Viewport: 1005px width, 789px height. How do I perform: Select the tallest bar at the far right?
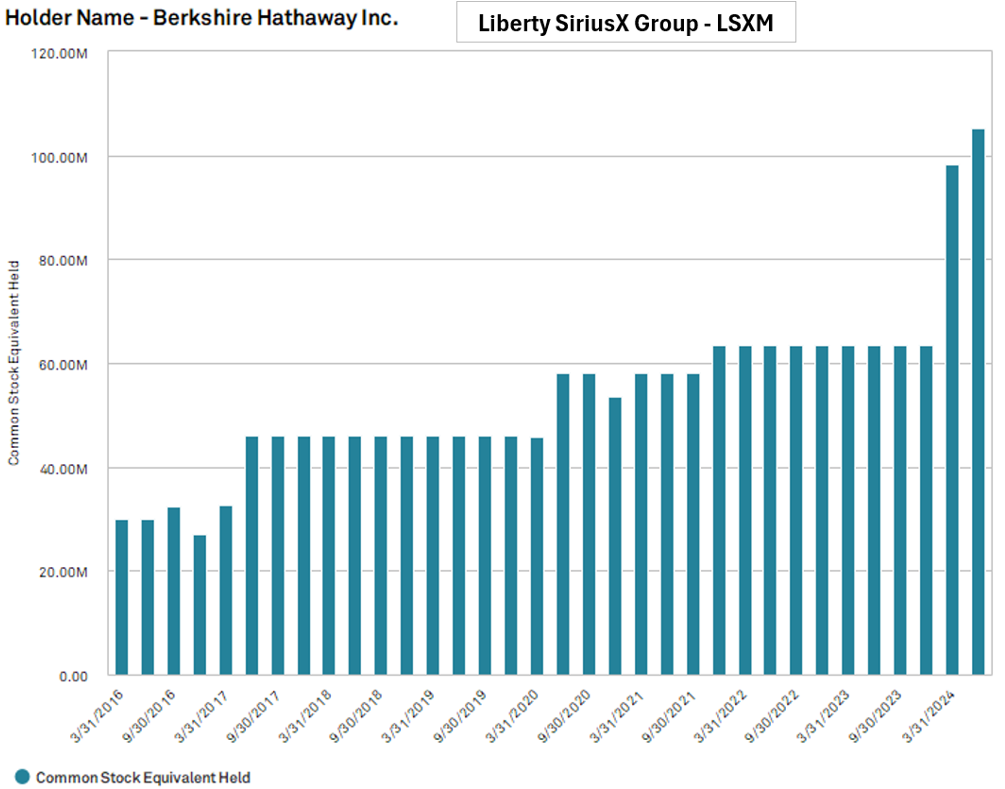pyautogui.click(x=978, y=402)
